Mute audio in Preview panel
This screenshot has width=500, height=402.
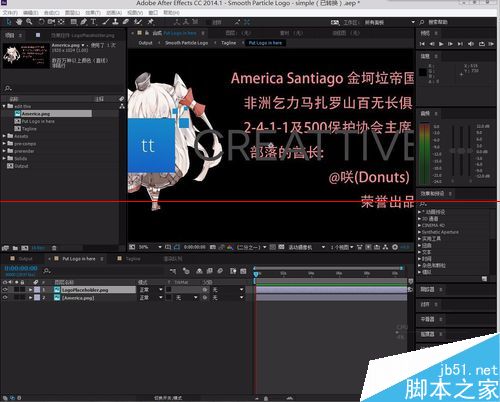(x=471, y=44)
